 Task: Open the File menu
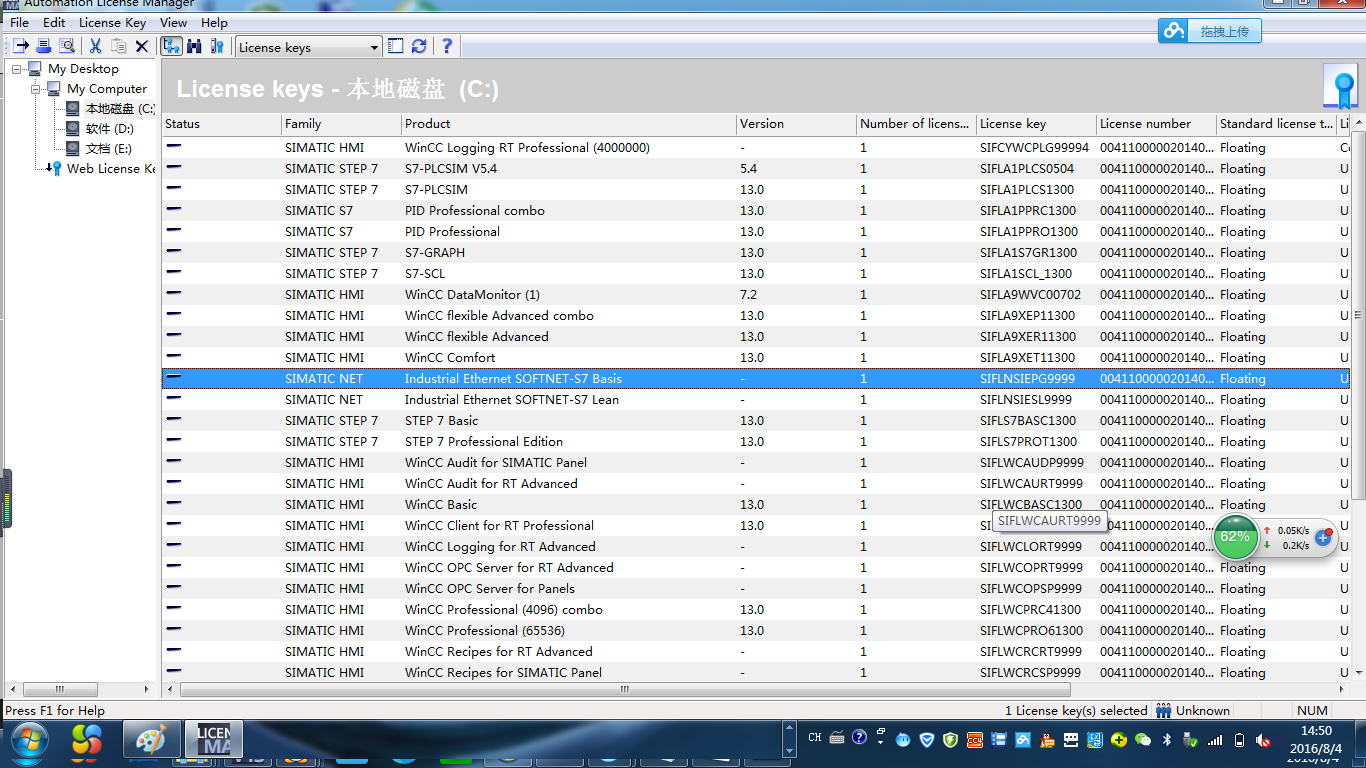pyautogui.click(x=19, y=22)
